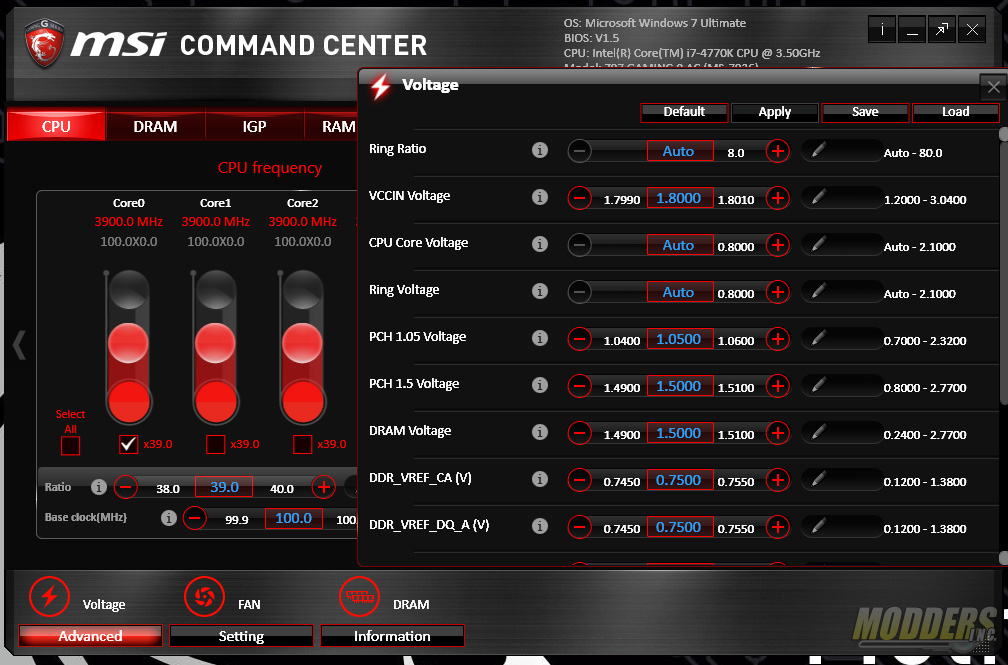Increase VCCIN Voltage with plus button

click(778, 198)
